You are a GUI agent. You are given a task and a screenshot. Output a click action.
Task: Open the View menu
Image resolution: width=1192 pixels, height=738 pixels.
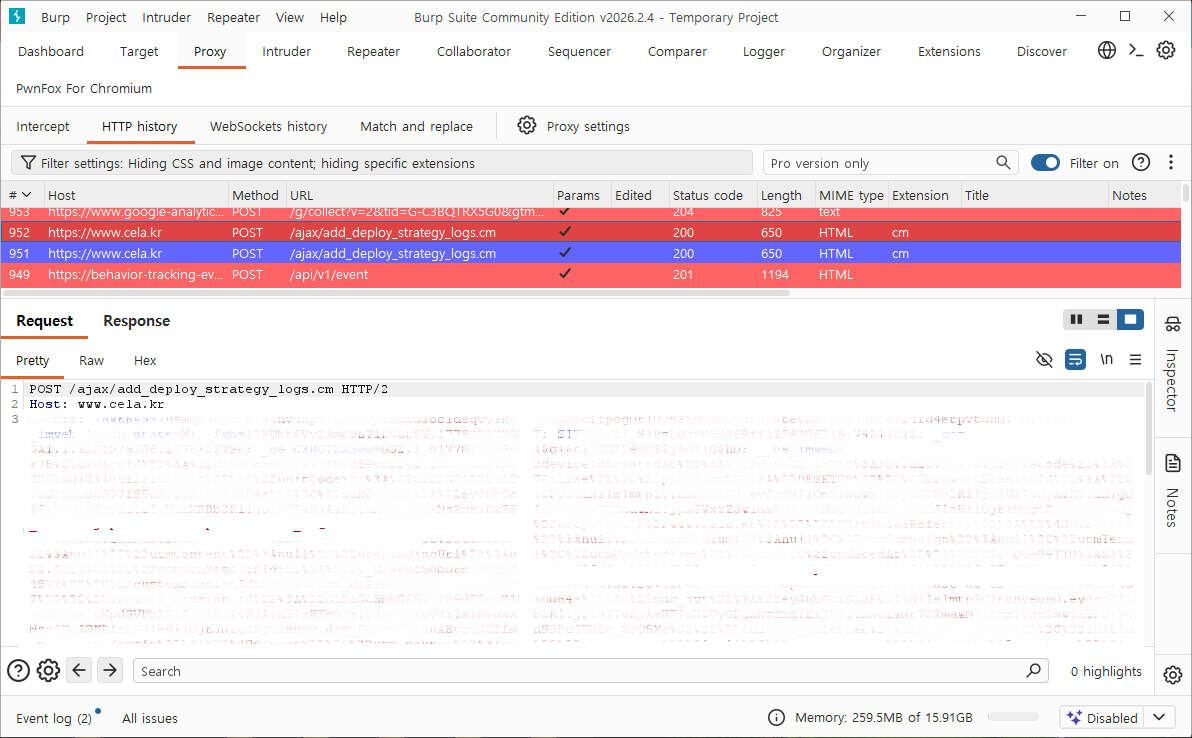290,17
